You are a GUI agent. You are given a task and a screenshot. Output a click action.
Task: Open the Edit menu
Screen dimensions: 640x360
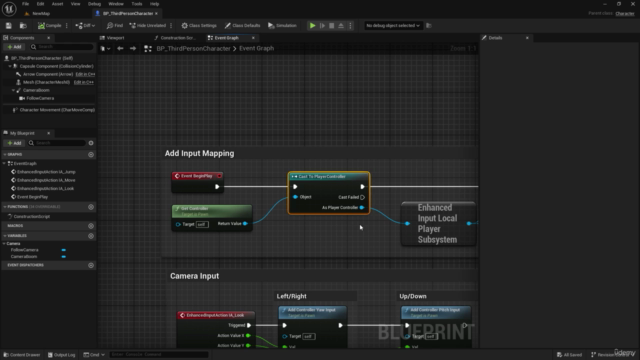pos(40,4)
